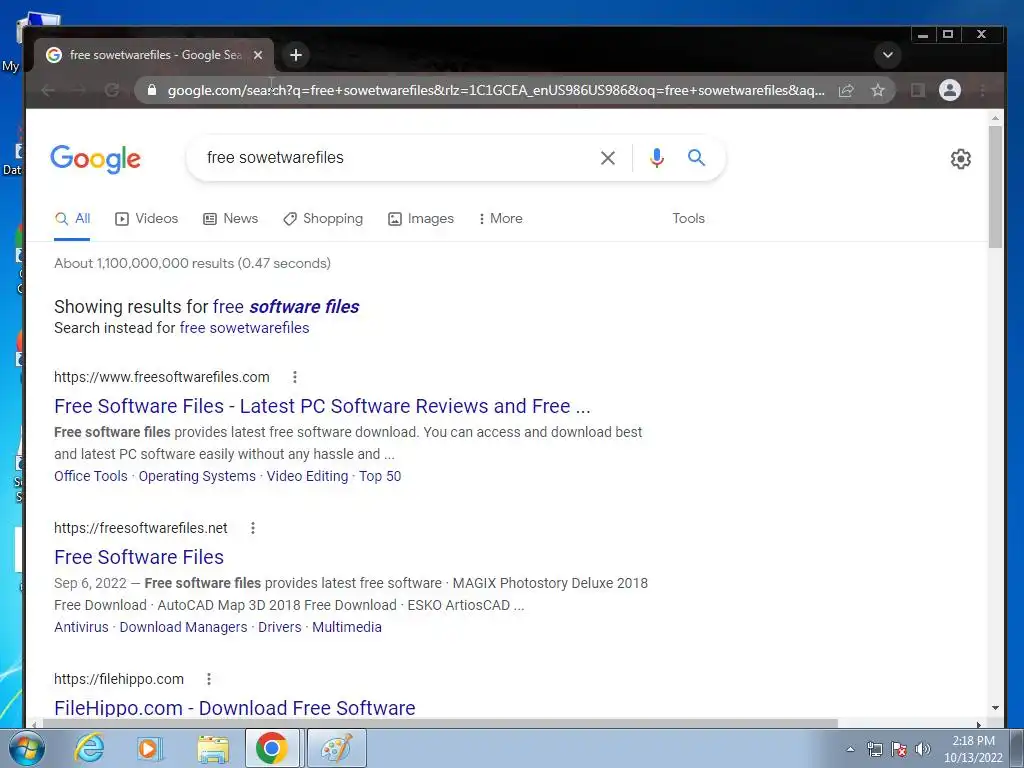Open options for freesoftwarefiles.com result

point(295,377)
